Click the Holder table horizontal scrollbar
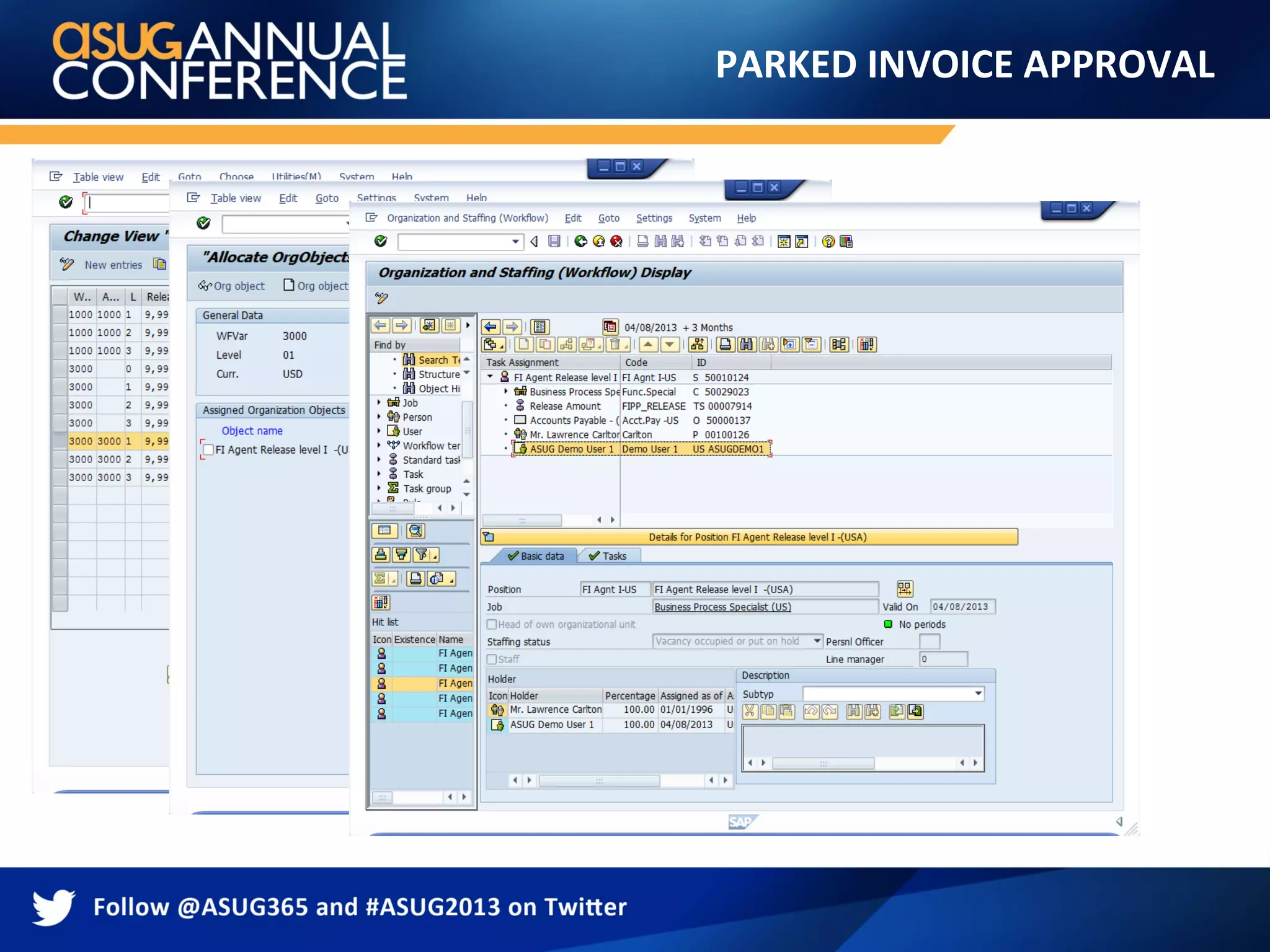The height and width of the screenshot is (952, 1270). [599, 780]
